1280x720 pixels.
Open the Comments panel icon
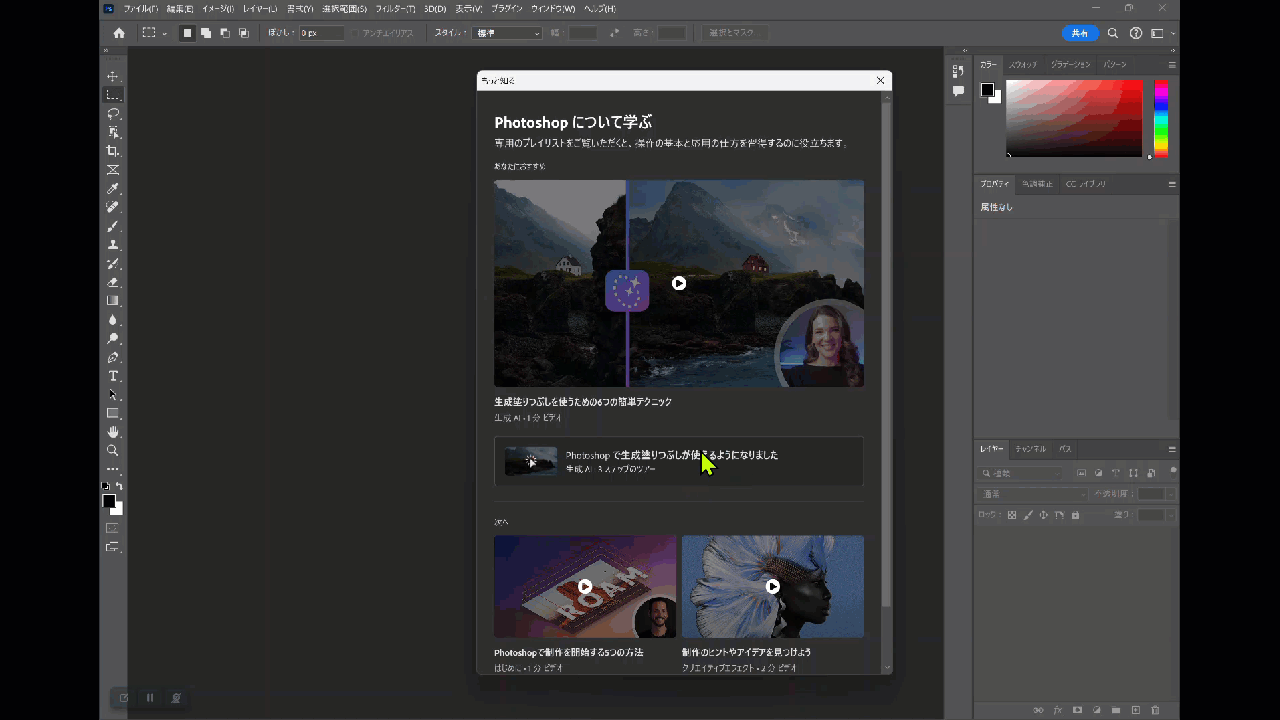958,91
